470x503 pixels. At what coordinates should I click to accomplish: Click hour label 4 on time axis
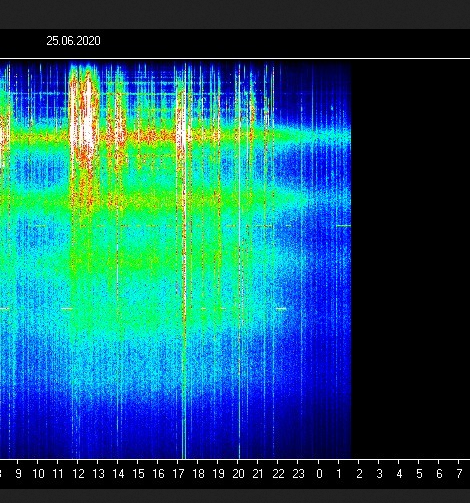click(399, 473)
